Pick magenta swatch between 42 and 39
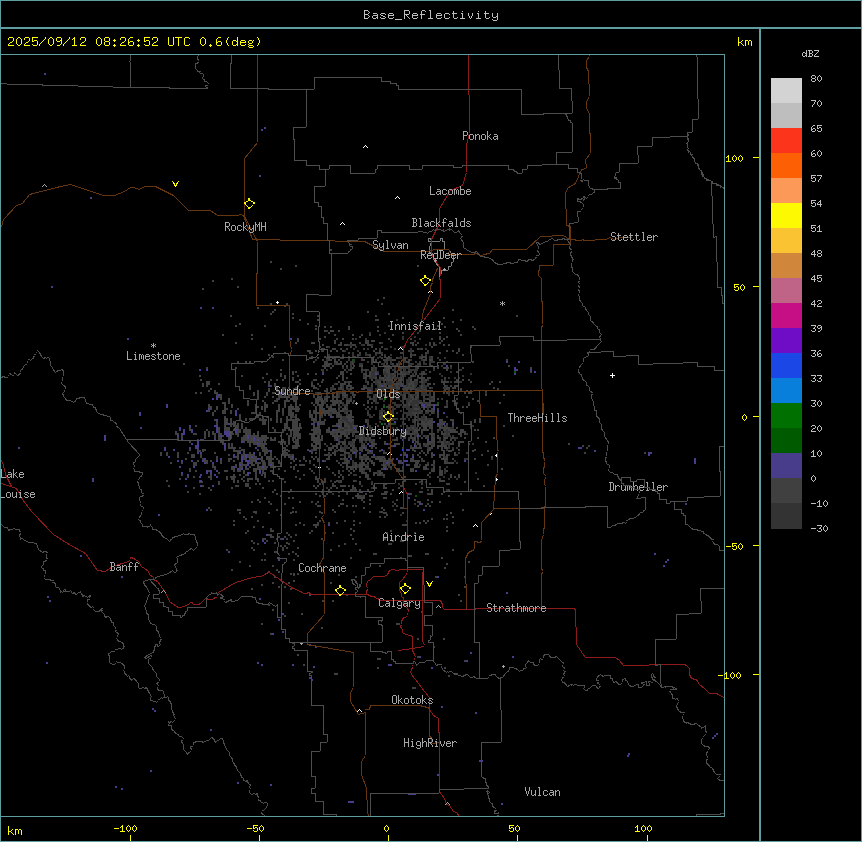862x842 pixels. pos(786,315)
